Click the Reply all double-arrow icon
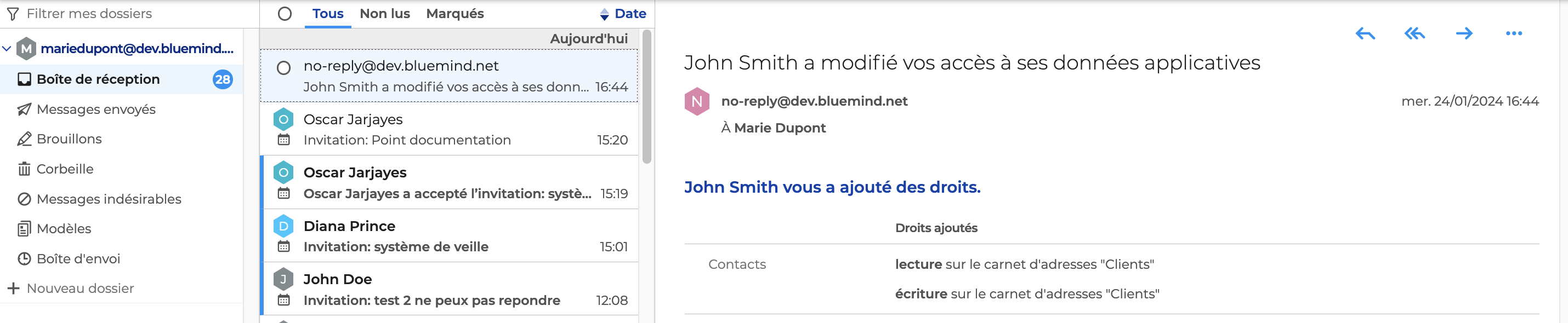 tap(1414, 33)
